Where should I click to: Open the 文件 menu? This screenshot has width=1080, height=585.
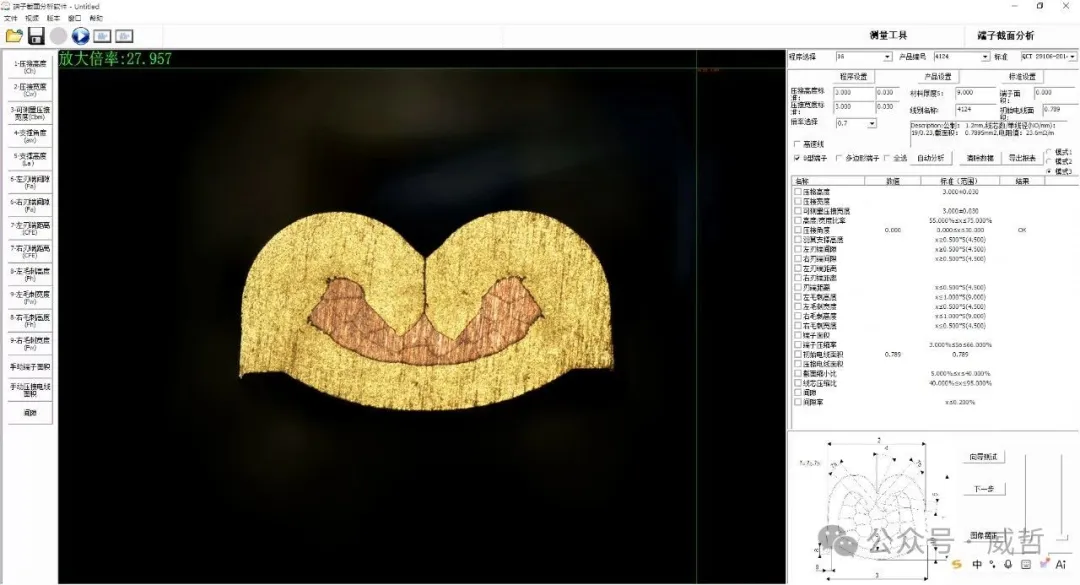click(x=11, y=18)
